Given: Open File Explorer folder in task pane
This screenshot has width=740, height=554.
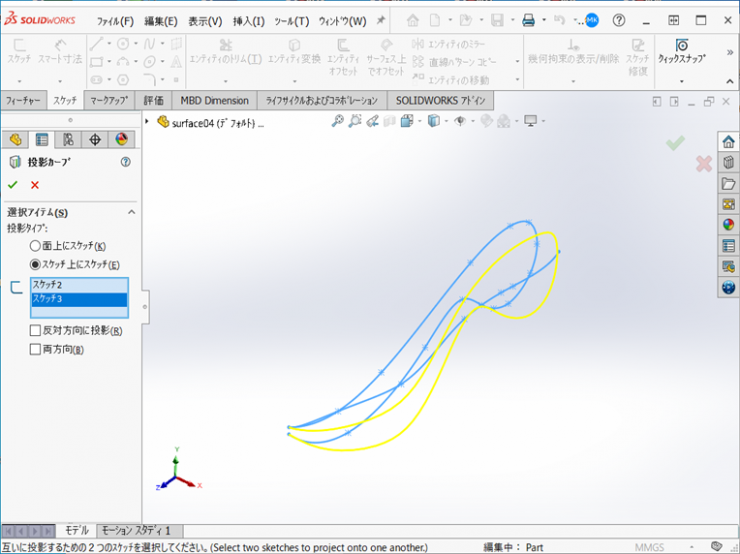Looking at the screenshot, I should click(x=728, y=183).
